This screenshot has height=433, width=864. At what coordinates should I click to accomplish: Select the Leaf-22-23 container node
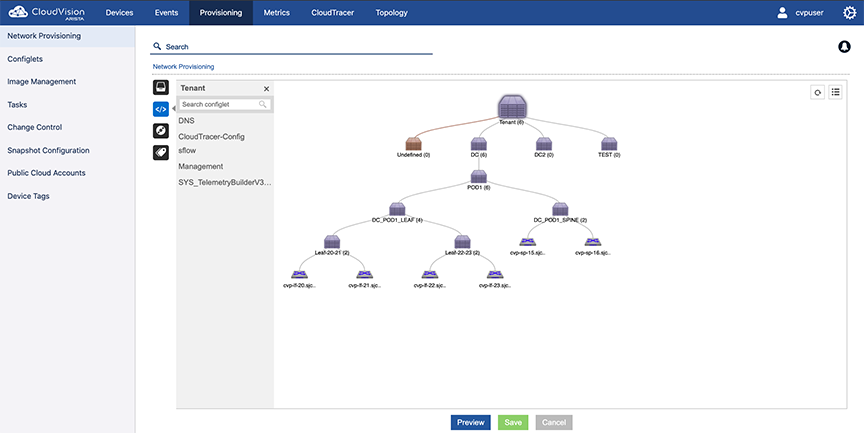click(462, 242)
